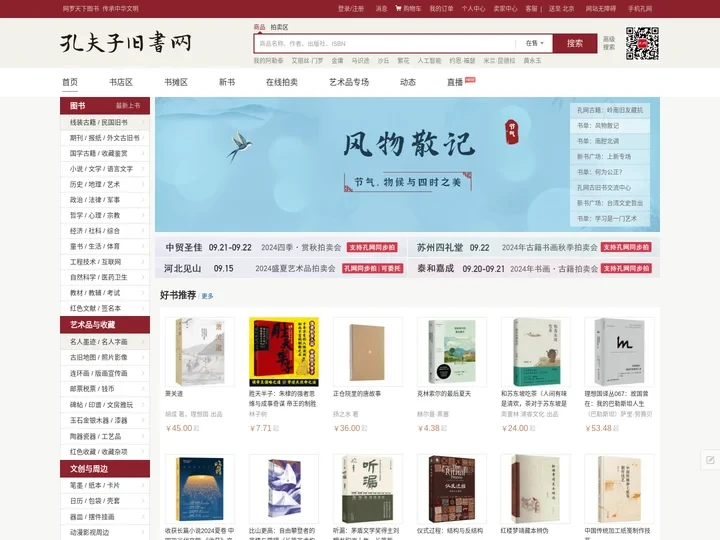Screen dimensions: 720x540
Task: Click the swallow bird on the banner
Action: (239, 146)
